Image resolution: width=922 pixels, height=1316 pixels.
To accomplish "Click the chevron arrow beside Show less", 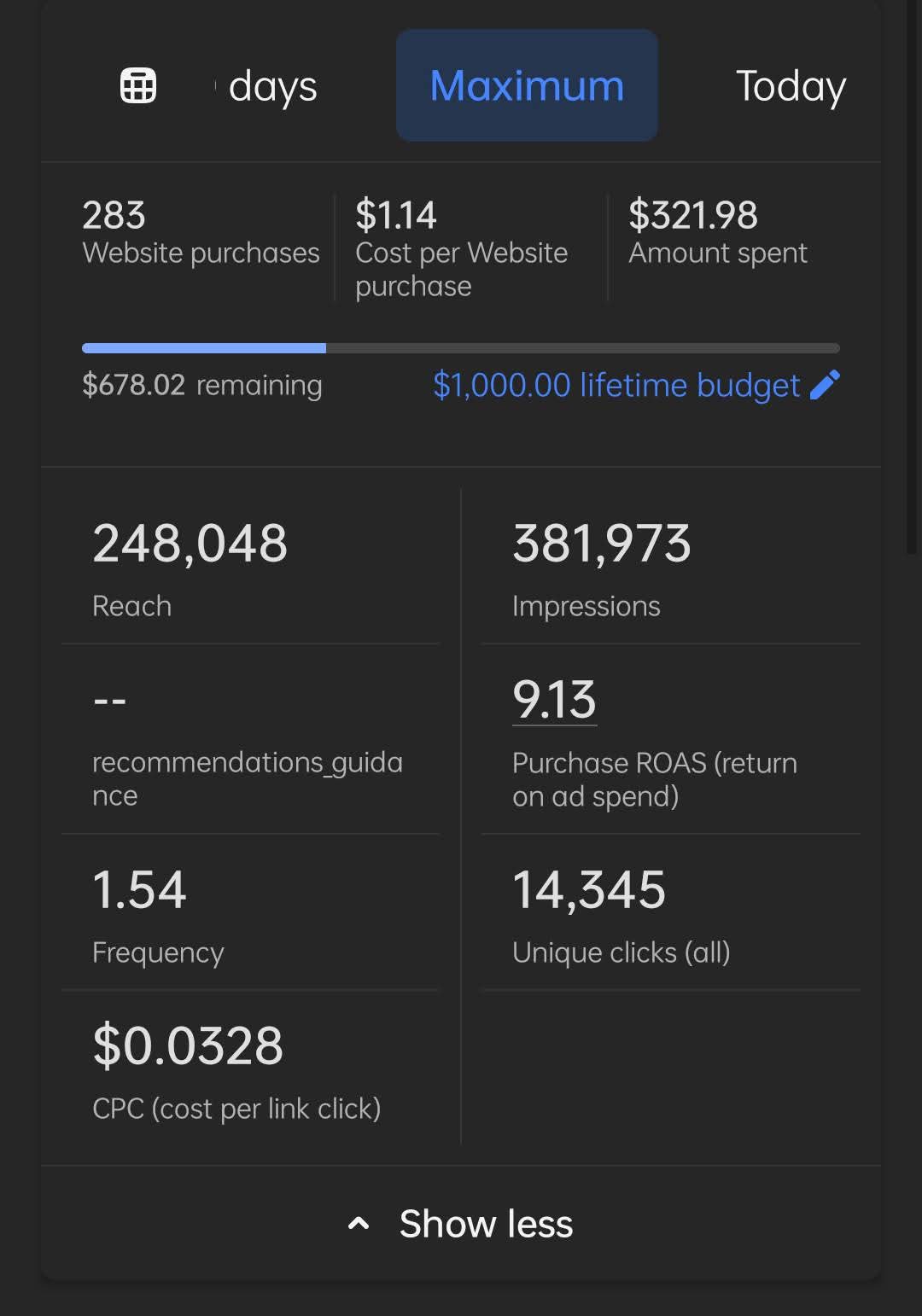I will click(x=359, y=1224).
